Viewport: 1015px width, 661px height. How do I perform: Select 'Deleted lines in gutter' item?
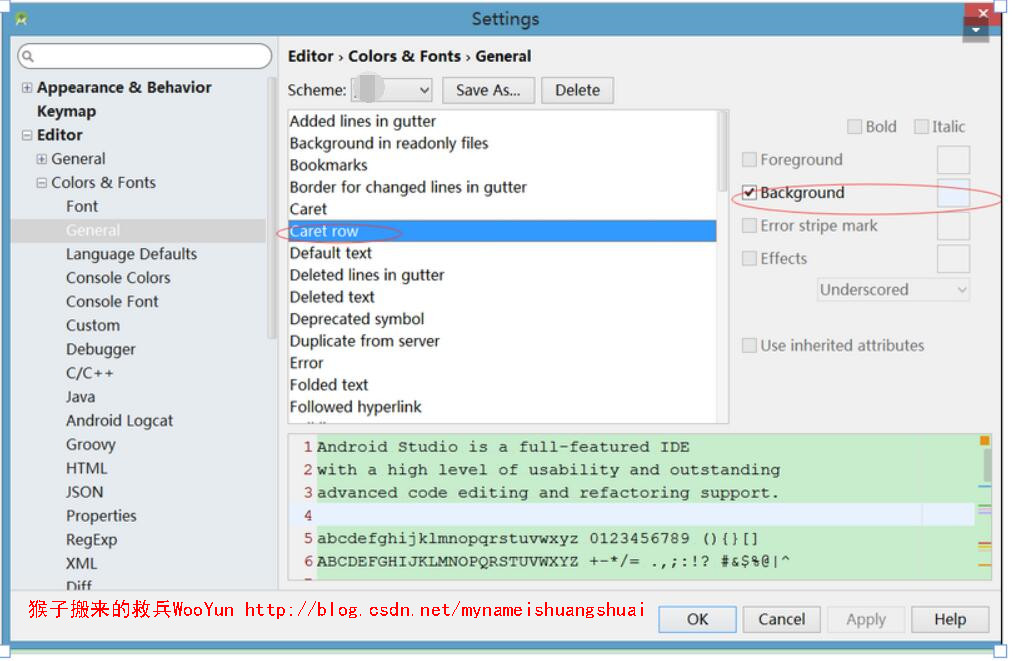(x=502, y=275)
